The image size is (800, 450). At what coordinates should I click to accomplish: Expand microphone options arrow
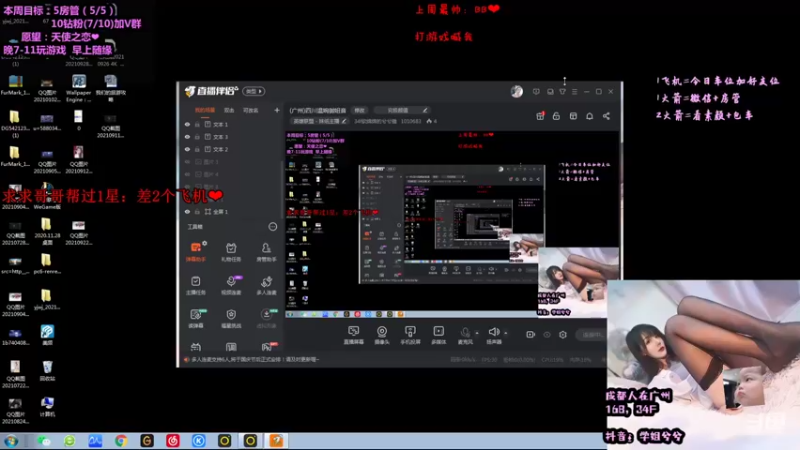(x=477, y=333)
